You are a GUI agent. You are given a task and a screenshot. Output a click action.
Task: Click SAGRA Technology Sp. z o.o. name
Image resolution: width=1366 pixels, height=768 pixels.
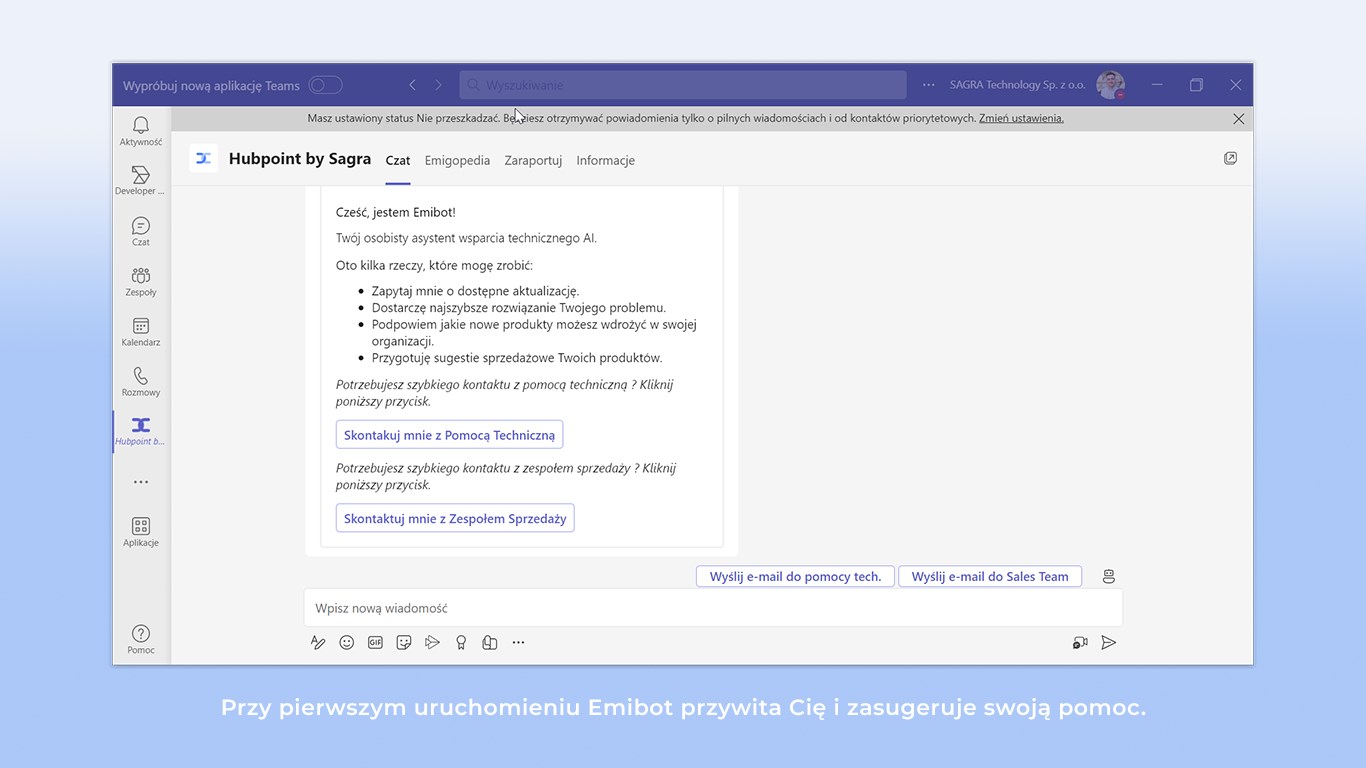(1017, 85)
